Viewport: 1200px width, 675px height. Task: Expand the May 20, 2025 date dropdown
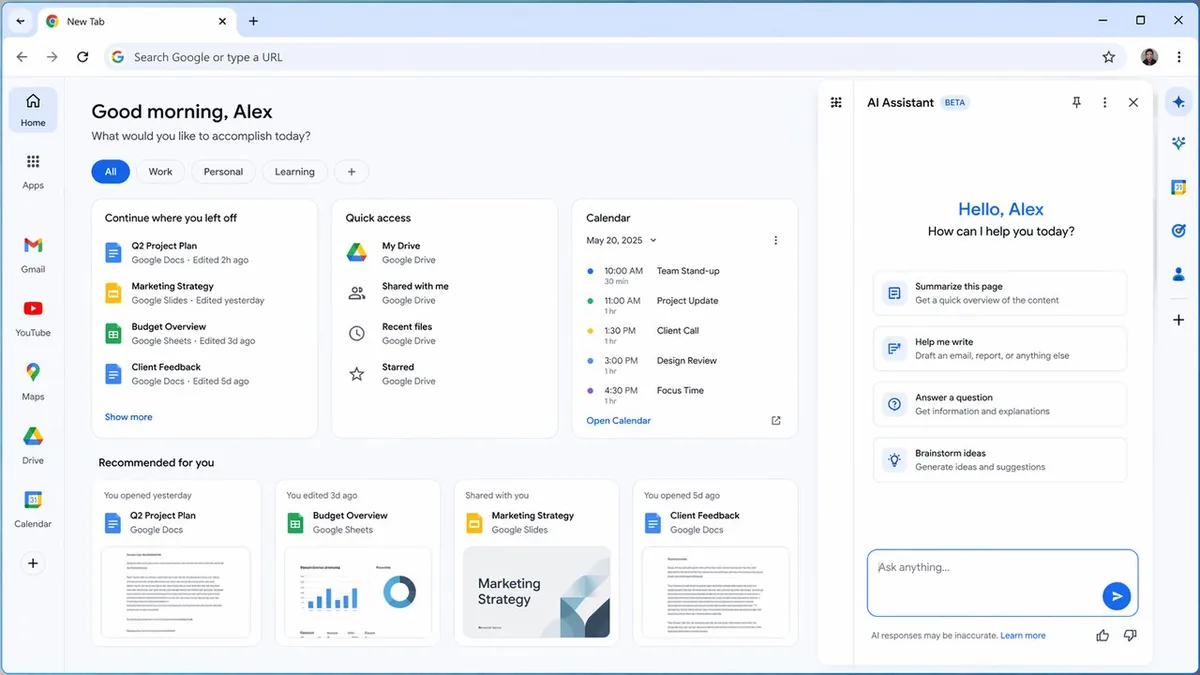pyautogui.click(x=653, y=240)
